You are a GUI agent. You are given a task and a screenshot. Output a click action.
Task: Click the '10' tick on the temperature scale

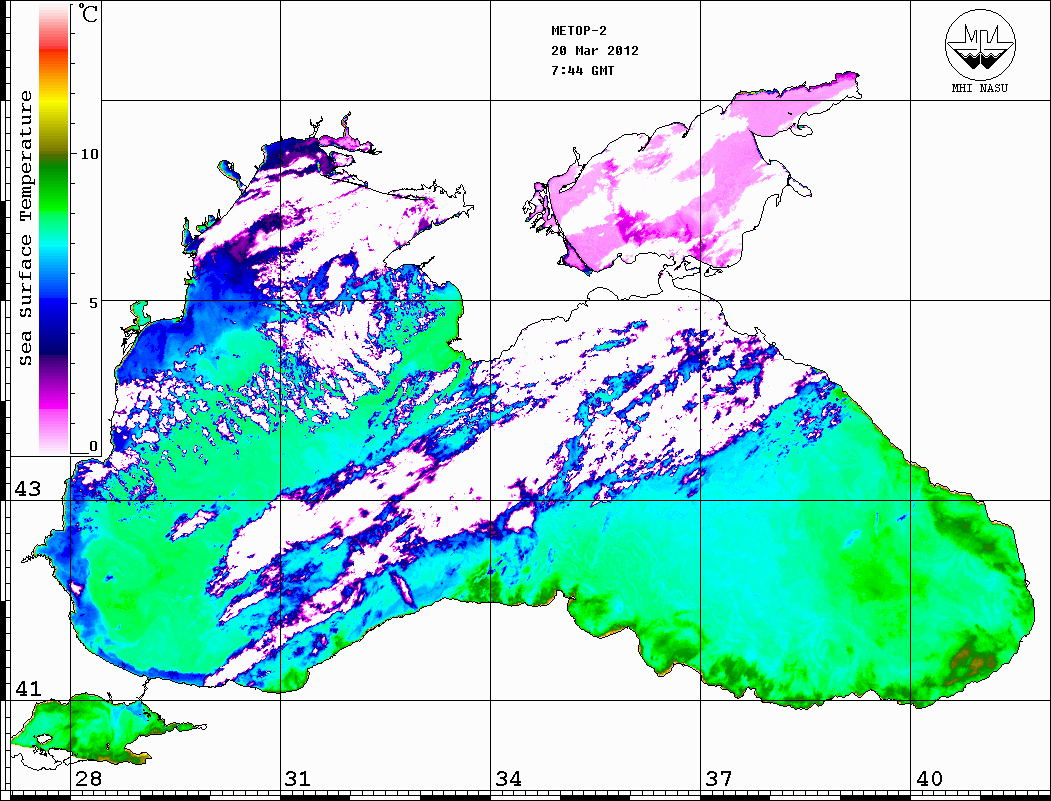pos(89,154)
